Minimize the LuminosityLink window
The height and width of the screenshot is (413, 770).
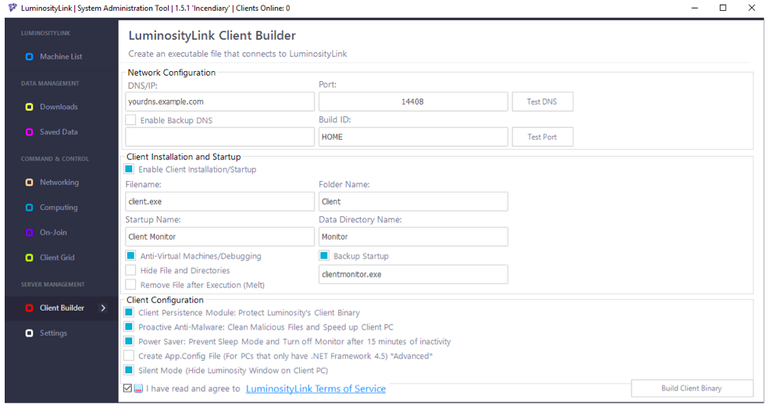coord(694,8)
